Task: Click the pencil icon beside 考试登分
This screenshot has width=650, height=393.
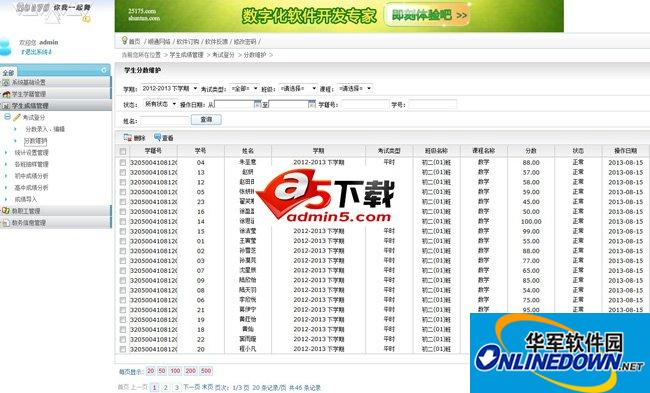Action: 17,117
